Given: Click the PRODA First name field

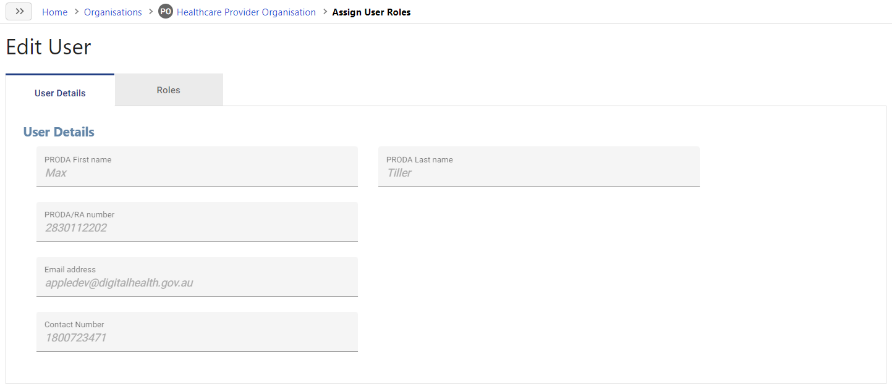Looking at the screenshot, I should coord(197,166).
